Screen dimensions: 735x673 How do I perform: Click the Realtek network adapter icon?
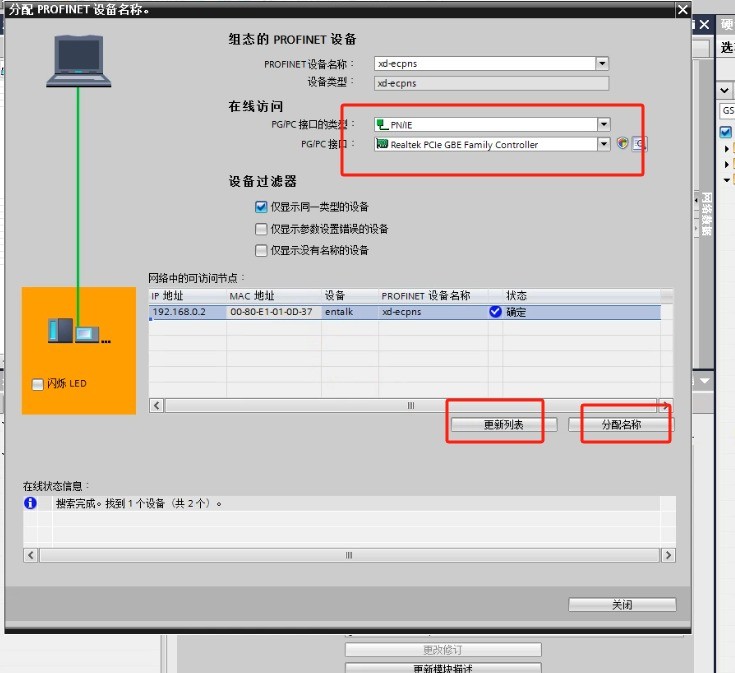click(382, 145)
